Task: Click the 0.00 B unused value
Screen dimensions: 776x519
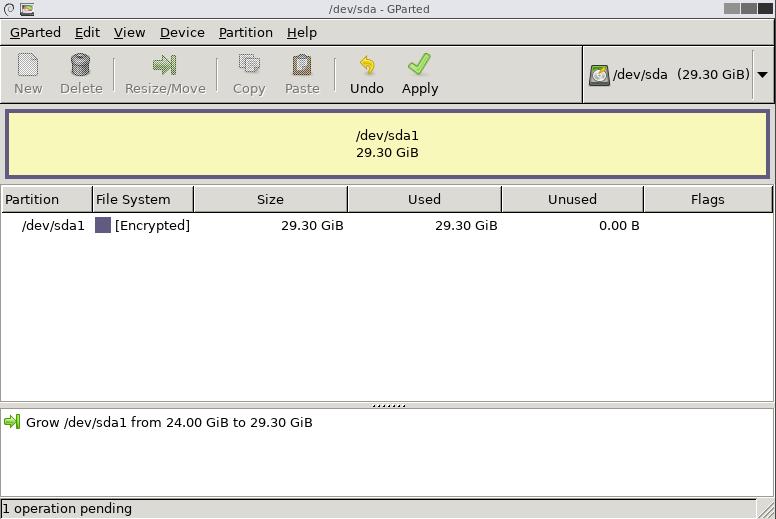Action: point(619,226)
